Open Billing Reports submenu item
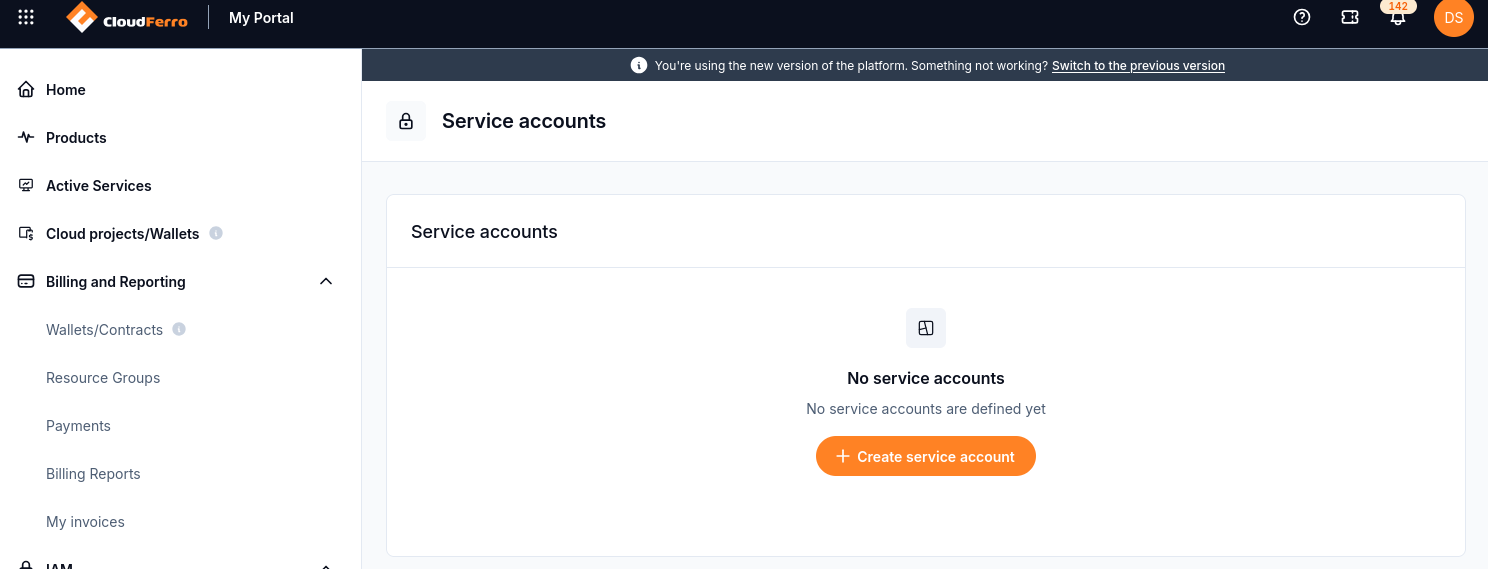The height and width of the screenshot is (569, 1488). point(93,474)
